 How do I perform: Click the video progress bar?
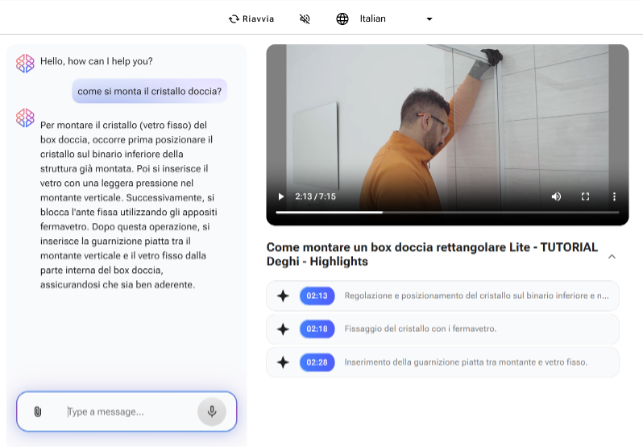447,212
